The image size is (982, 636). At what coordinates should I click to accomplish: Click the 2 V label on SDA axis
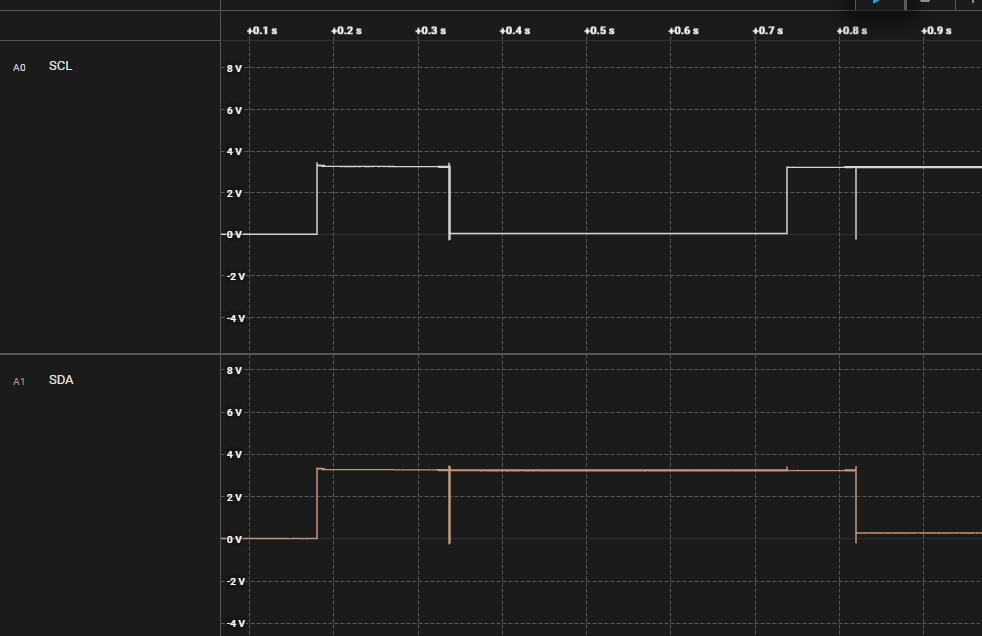coord(234,498)
